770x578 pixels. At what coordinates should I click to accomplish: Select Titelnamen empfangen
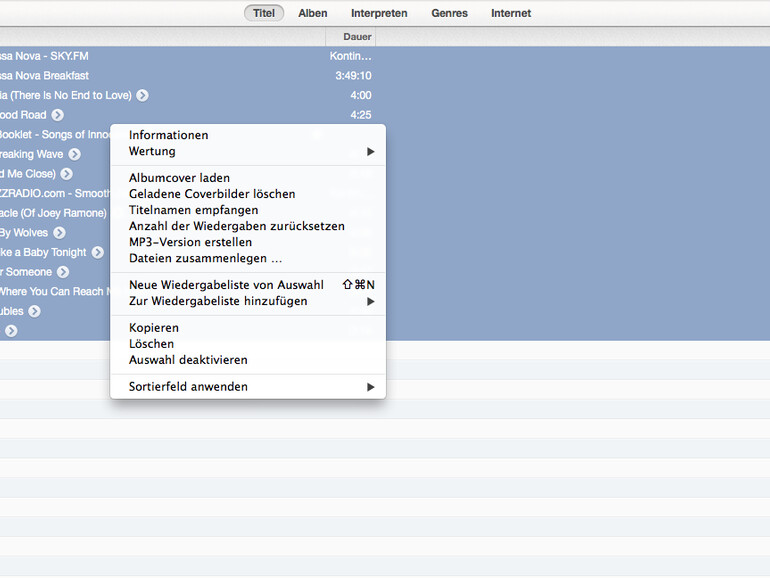click(x=248, y=210)
